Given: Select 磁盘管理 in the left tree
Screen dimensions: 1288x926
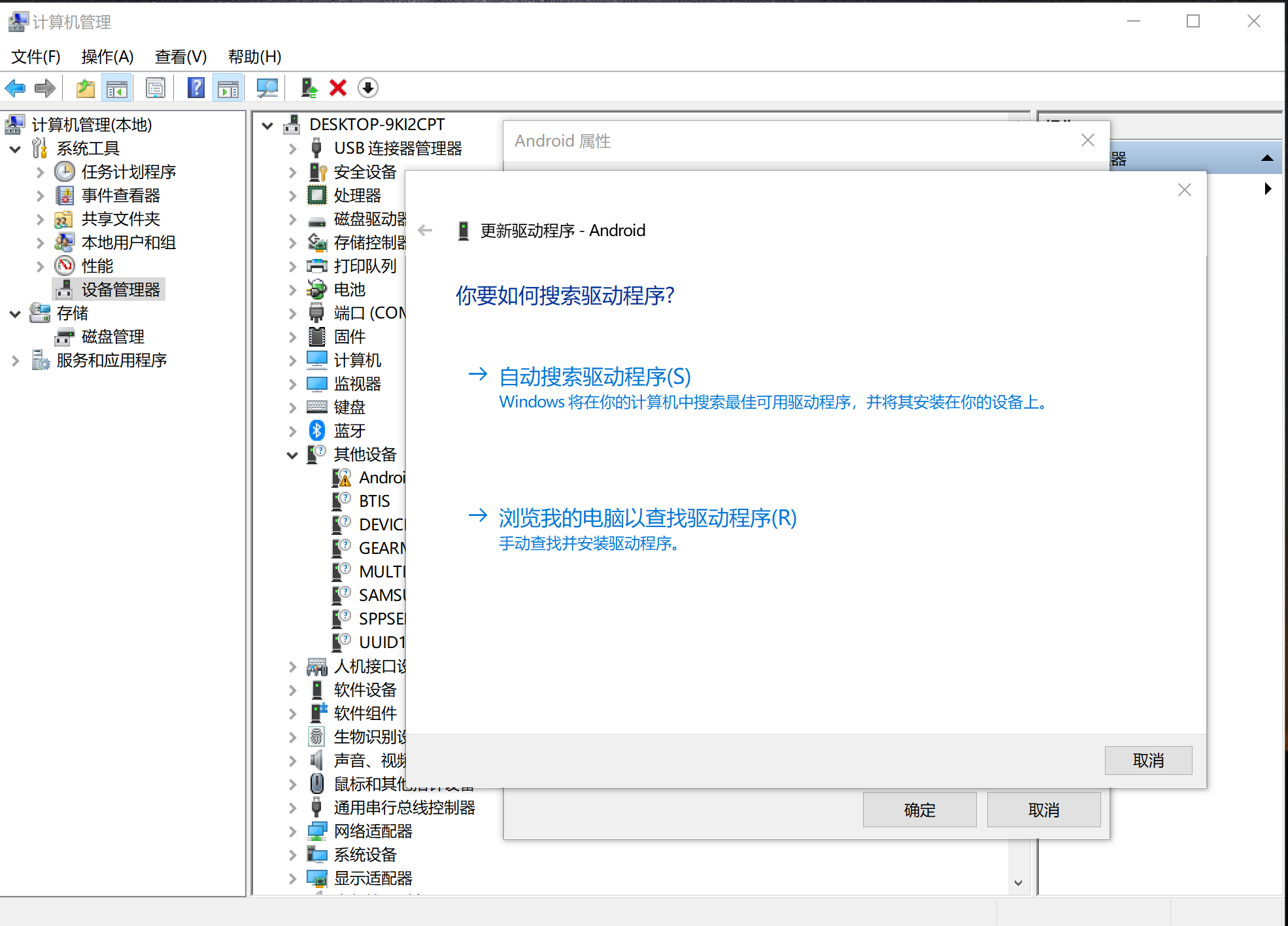Looking at the screenshot, I should (x=112, y=337).
